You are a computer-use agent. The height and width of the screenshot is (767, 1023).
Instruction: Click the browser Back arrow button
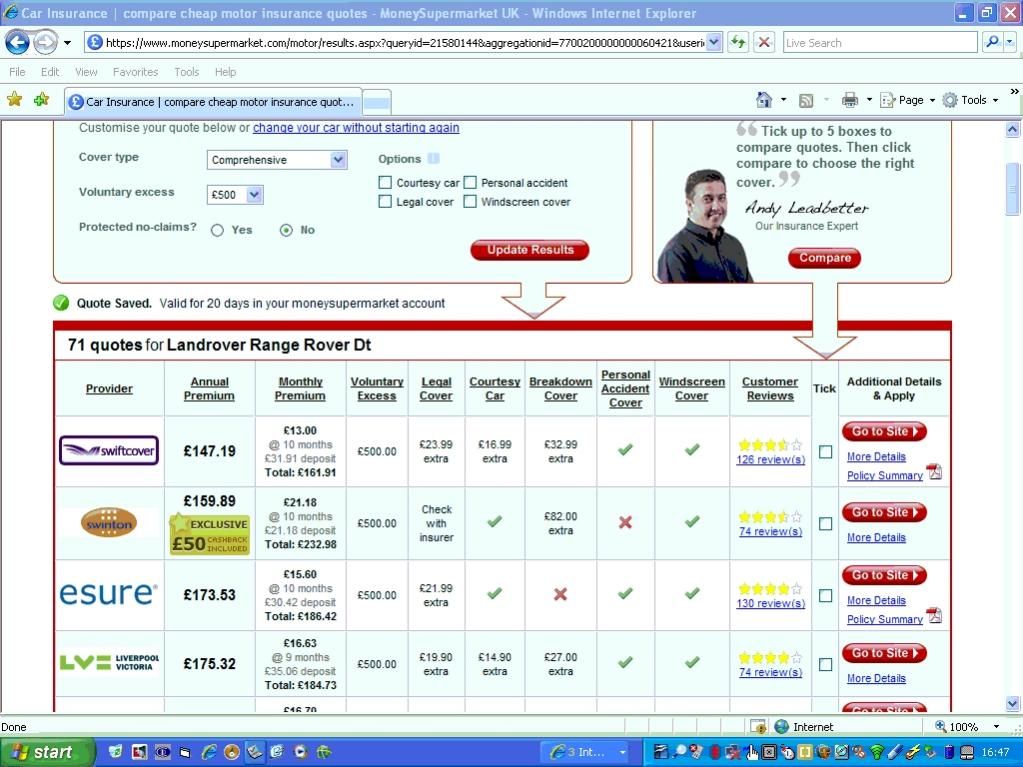[18, 43]
